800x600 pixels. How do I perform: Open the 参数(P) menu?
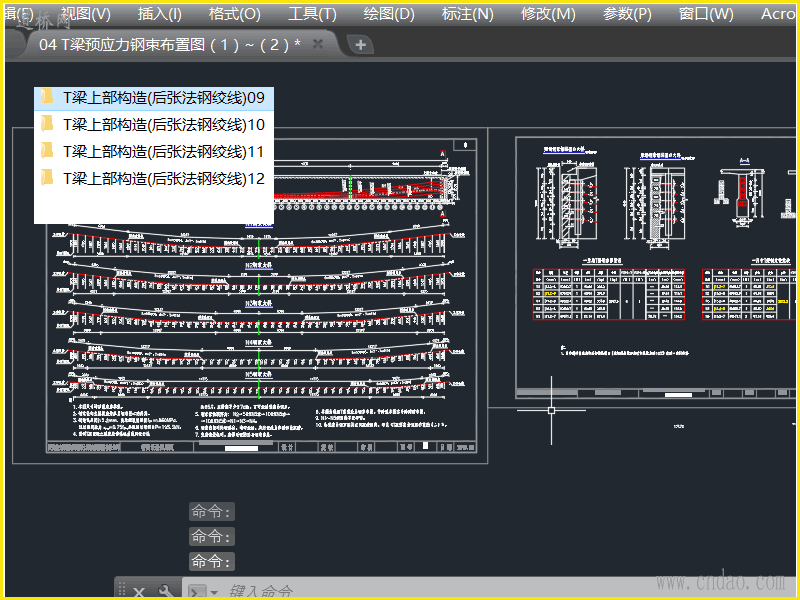pyautogui.click(x=627, y=14)
